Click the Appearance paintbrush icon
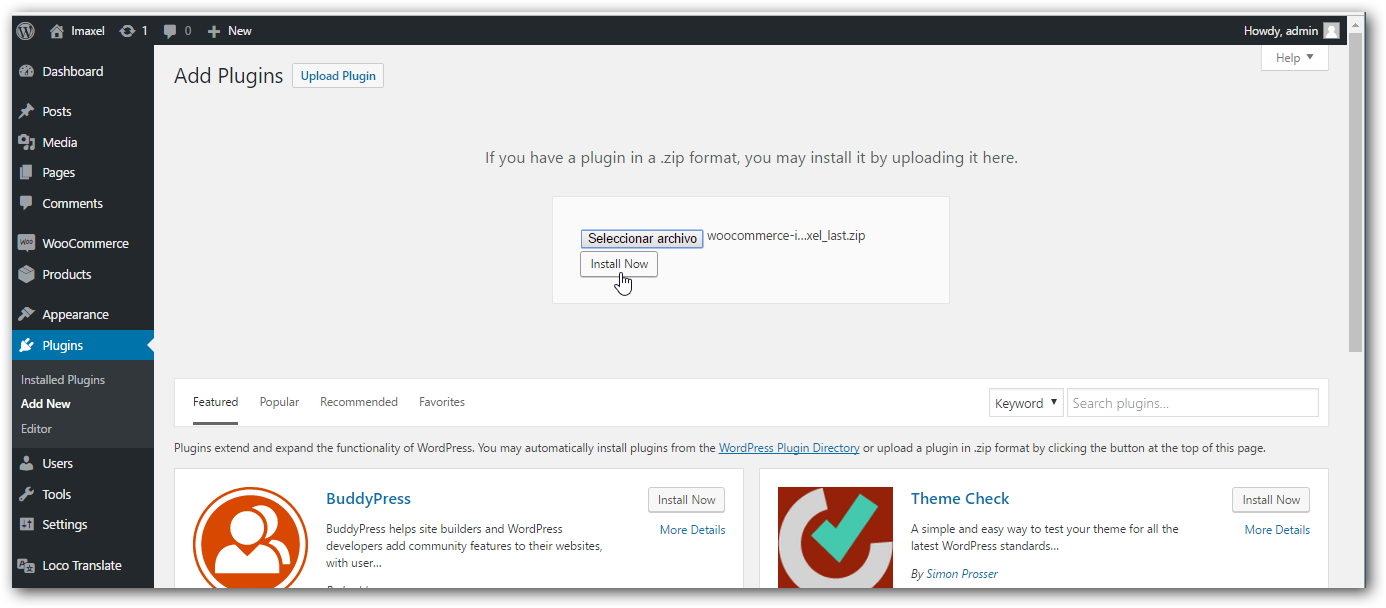 point(27,315)
